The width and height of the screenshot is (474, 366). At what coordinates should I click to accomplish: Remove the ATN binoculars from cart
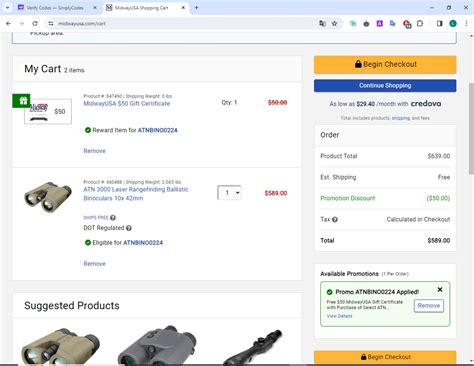click(94, 264)
